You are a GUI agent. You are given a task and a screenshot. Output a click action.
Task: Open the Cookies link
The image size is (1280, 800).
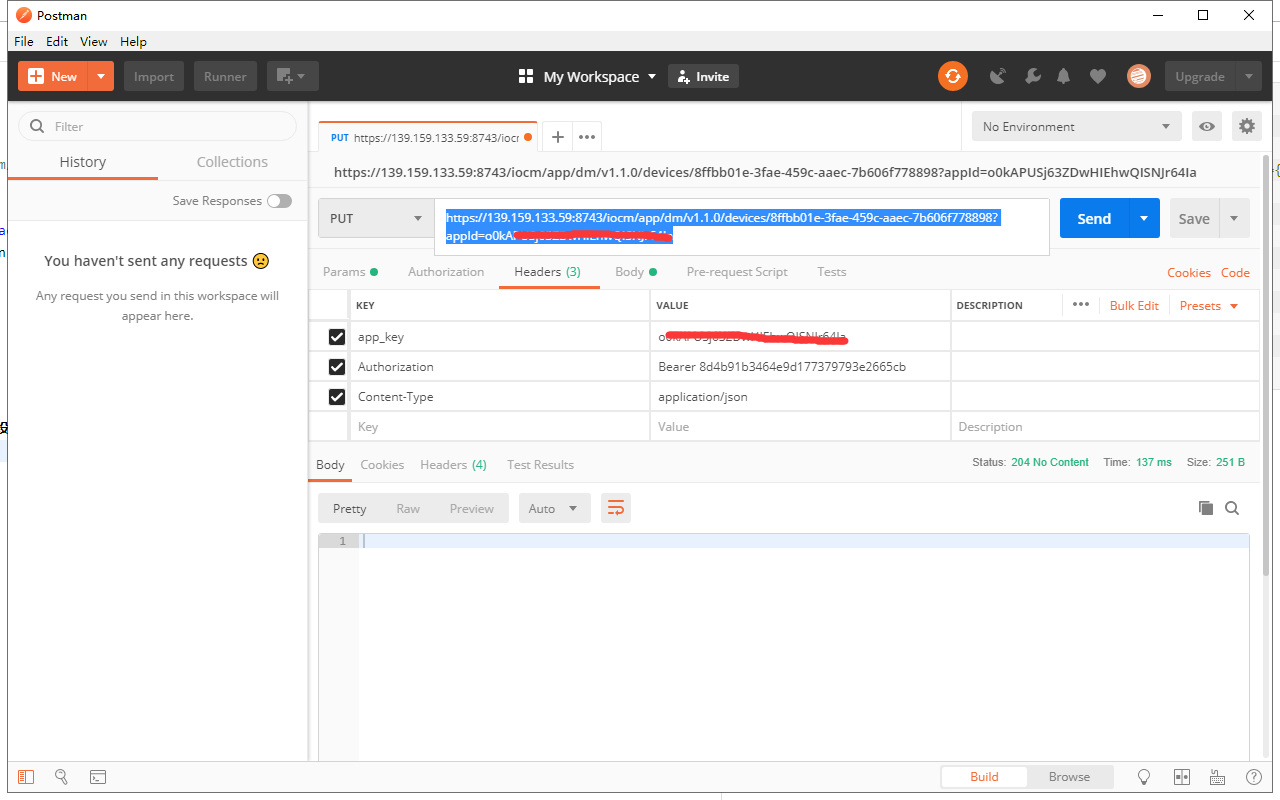(1189, 272)
